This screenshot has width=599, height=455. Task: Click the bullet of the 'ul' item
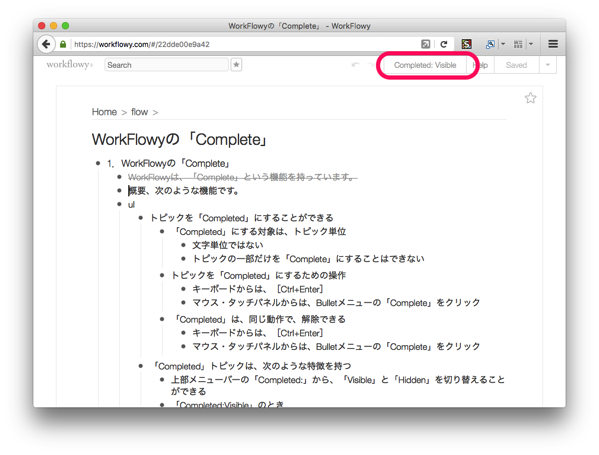coord(120,204)
